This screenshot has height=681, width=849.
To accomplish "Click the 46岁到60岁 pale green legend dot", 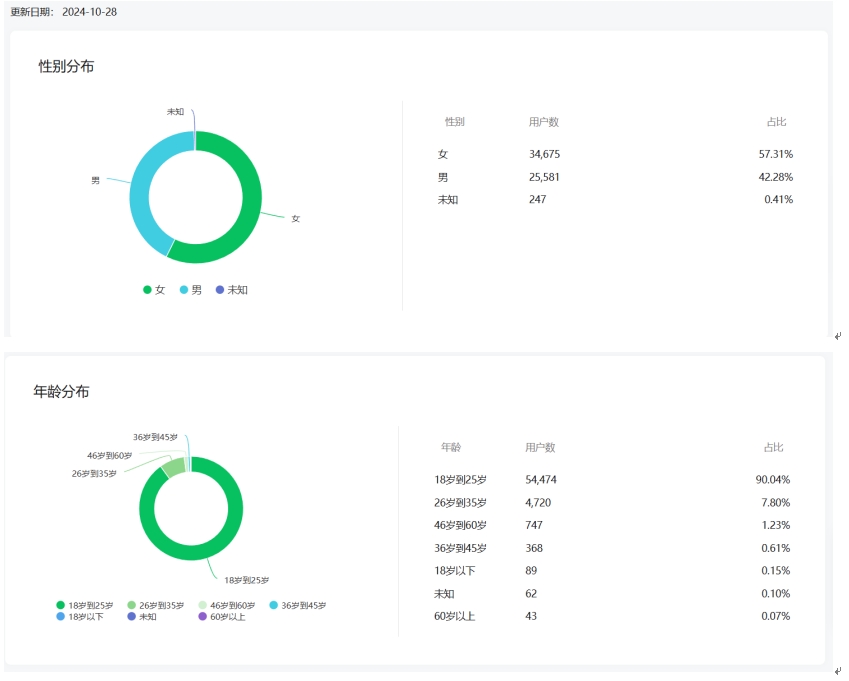I will click(203, 605).
